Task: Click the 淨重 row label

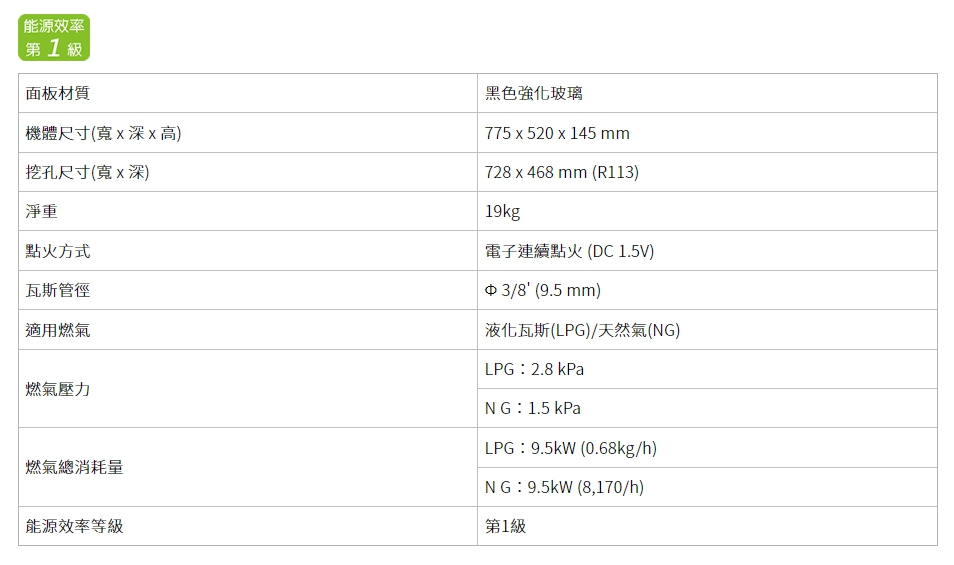Action: [x=42, y=212]
